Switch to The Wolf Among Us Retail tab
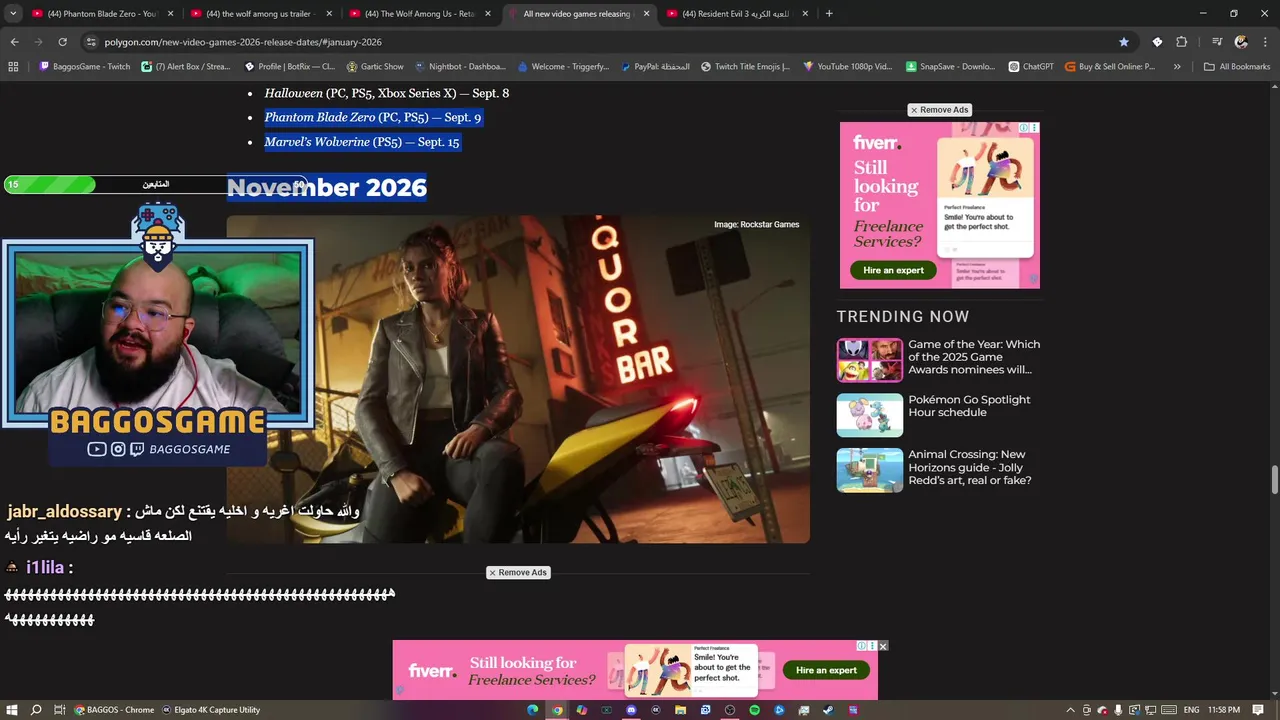Screen dimensions: 1280x720 [418, 14]
